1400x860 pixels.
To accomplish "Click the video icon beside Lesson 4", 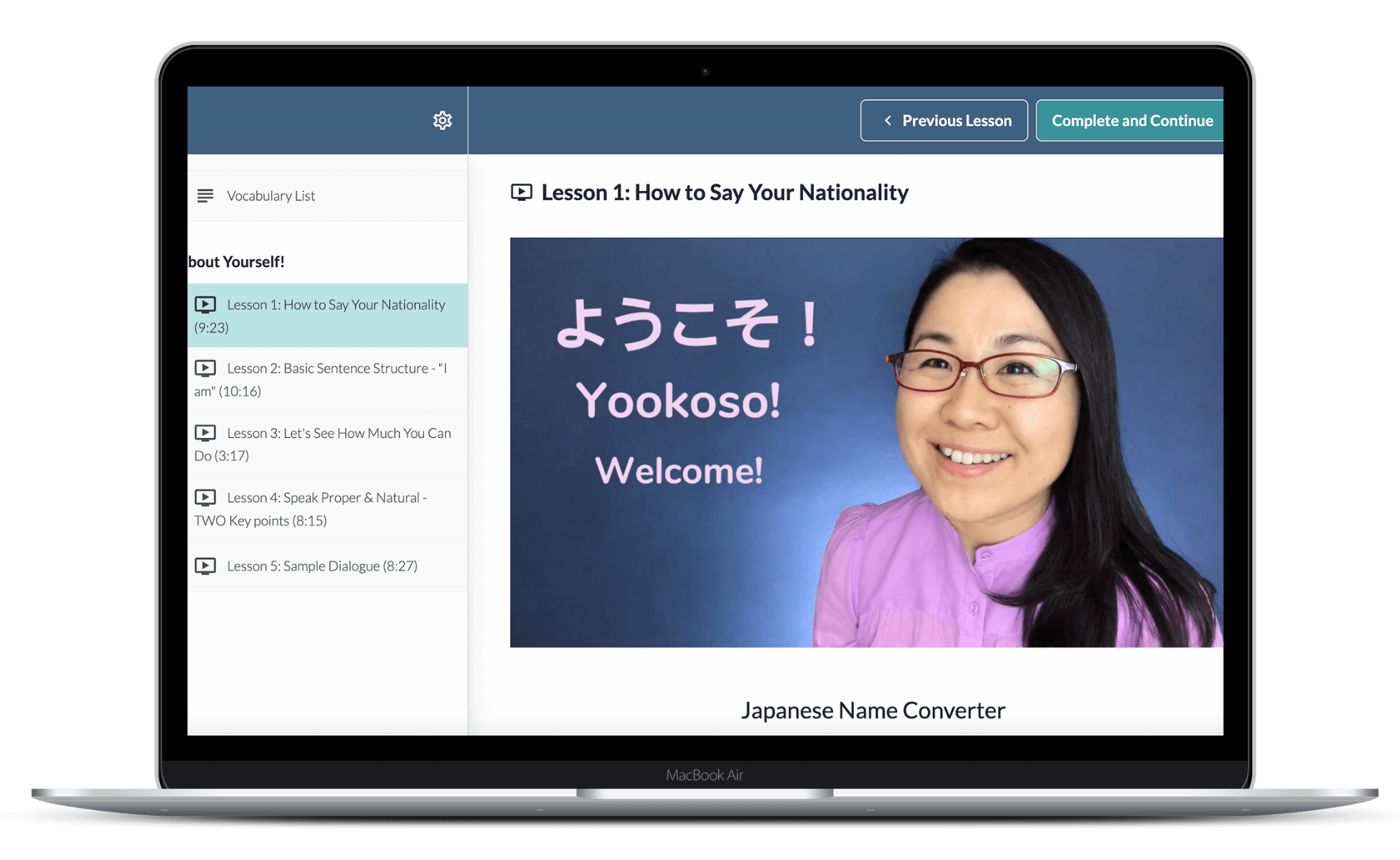I will (x=205, y=497).
